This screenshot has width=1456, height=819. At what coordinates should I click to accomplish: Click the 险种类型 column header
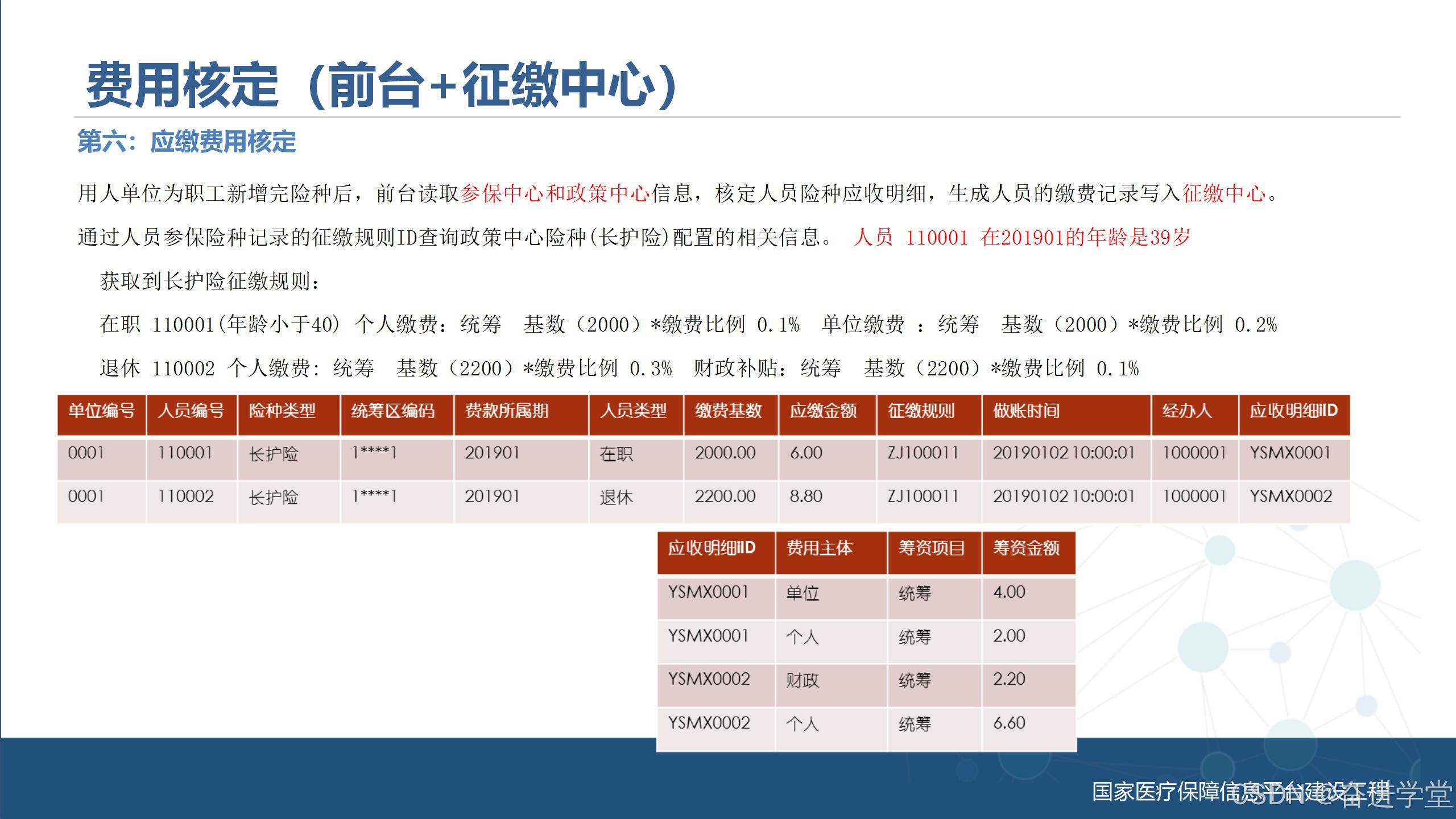pyautogui.click(x=282, y=411)
